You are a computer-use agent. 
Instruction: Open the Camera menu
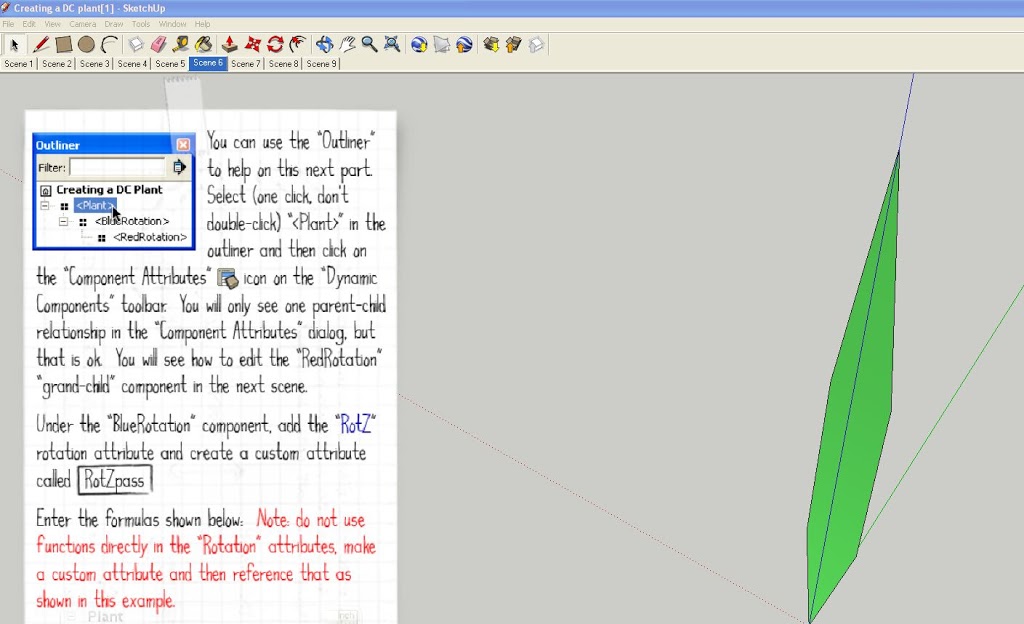(83, 24)
